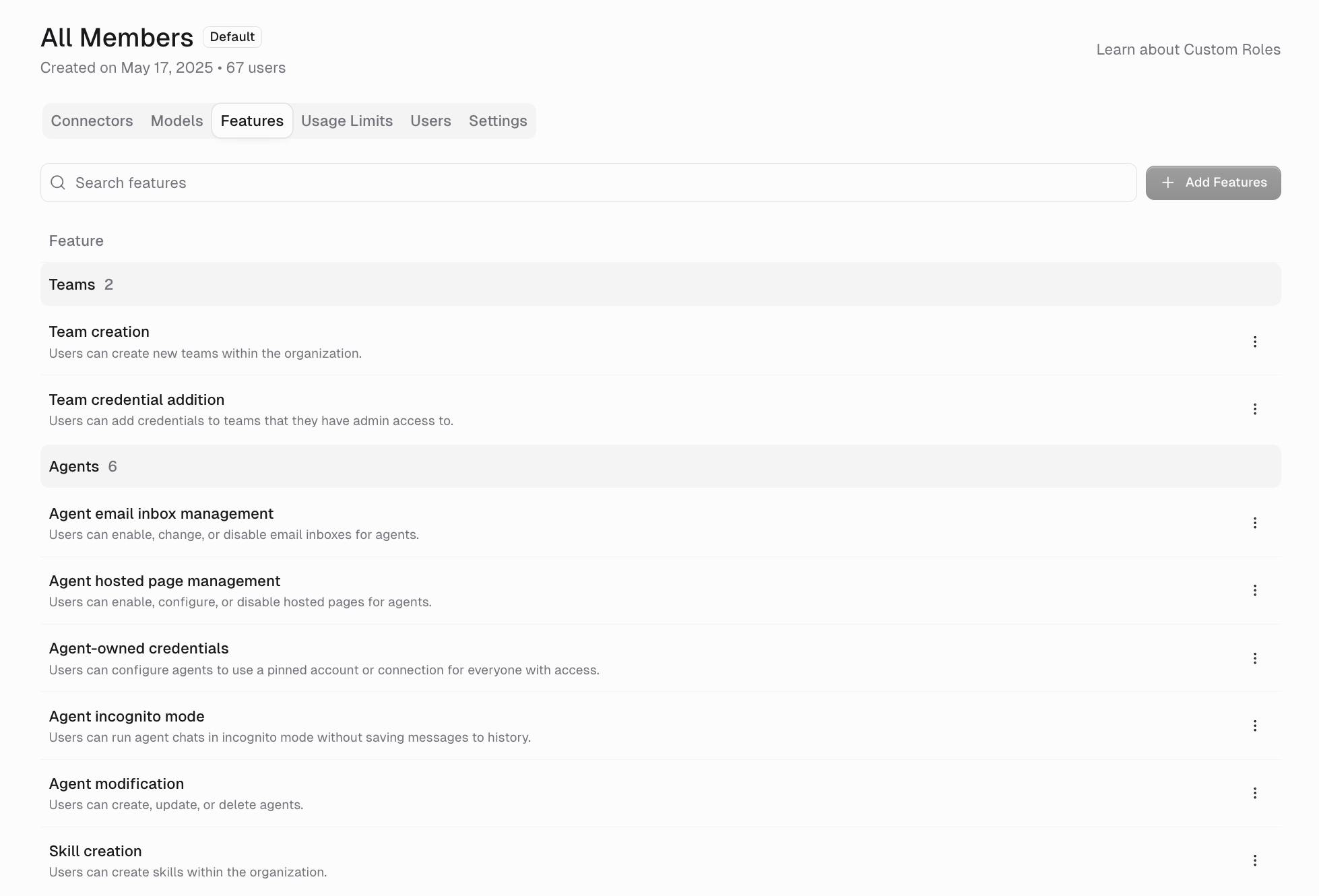Viewport: 1319px width, 896px height.
Task: Focus the Search features field
Action: [588, 183]
